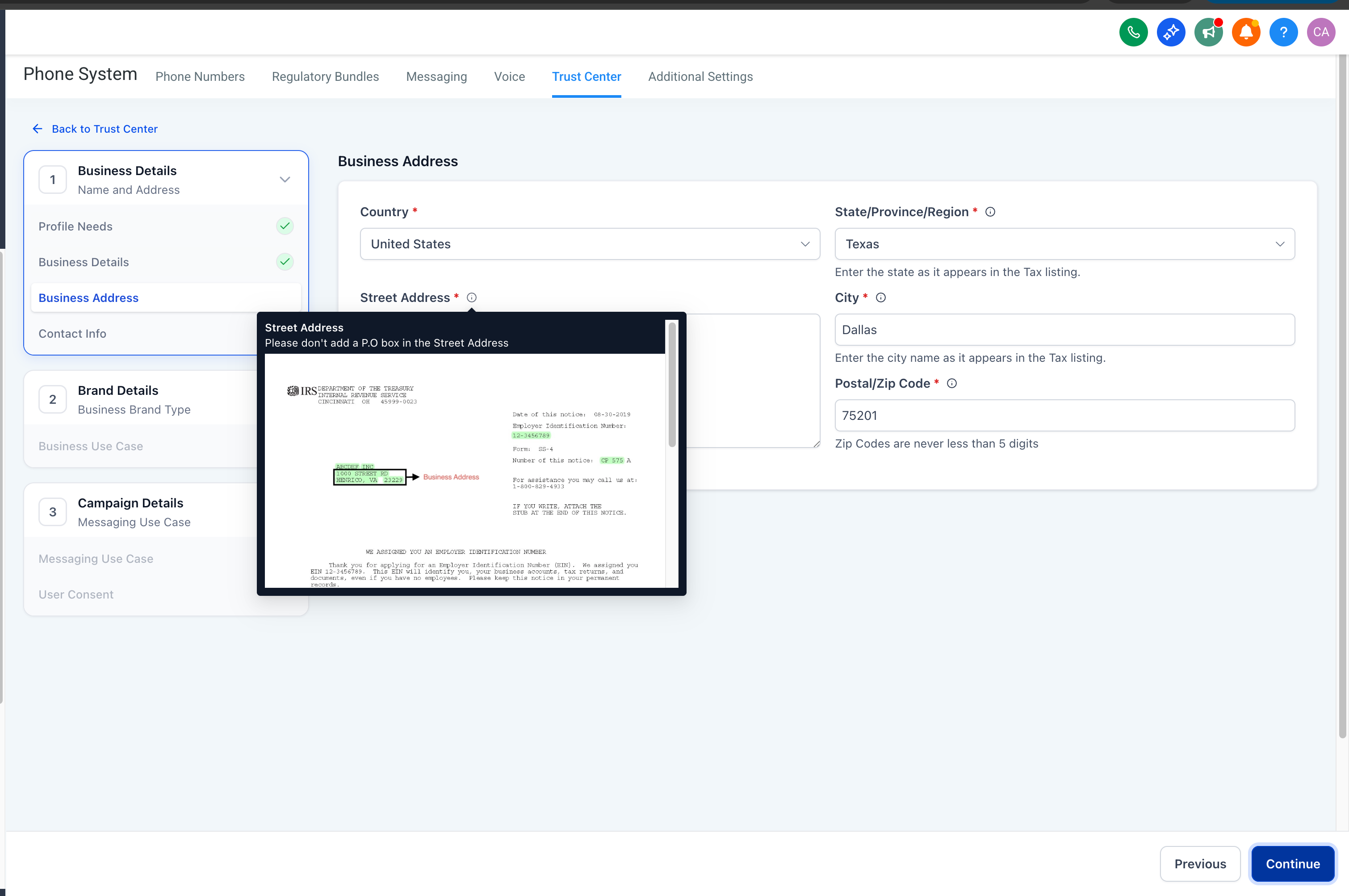The image size is (1349, 896).
Task: Switch to the Regulatory Bundles tab
Action: click(x=325, y=76)
